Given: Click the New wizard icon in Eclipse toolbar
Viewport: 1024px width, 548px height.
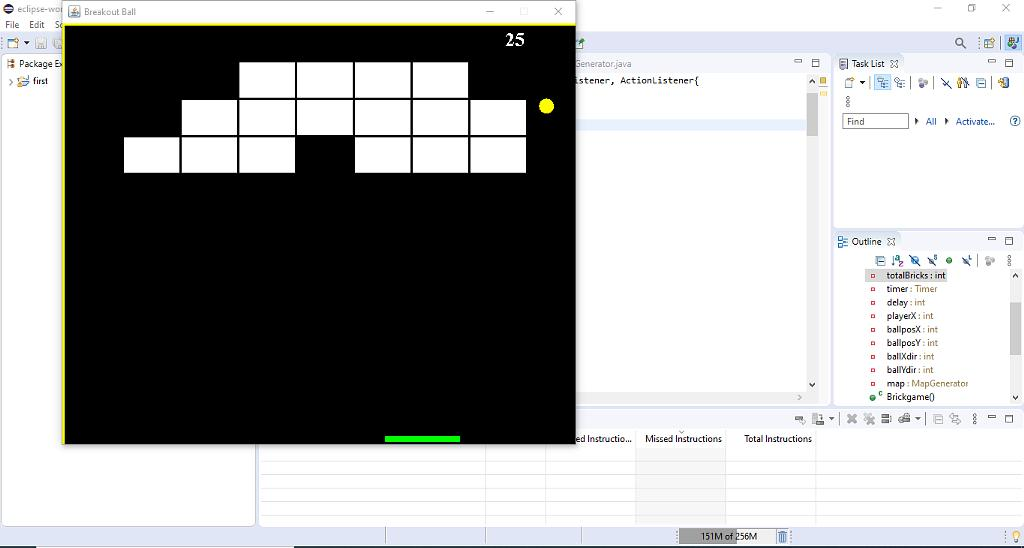Looking at the screenshot, I should [x=13, y=43].
